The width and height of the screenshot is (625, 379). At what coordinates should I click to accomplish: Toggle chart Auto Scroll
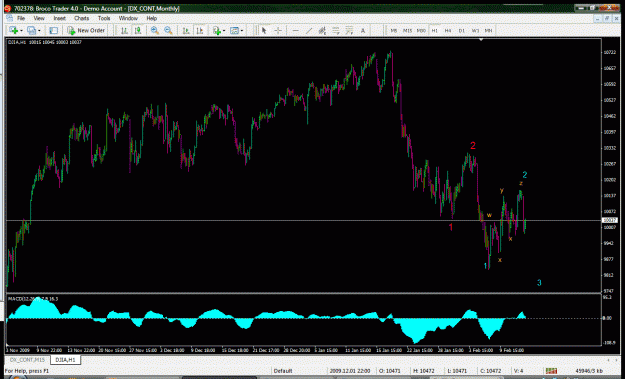186,30
